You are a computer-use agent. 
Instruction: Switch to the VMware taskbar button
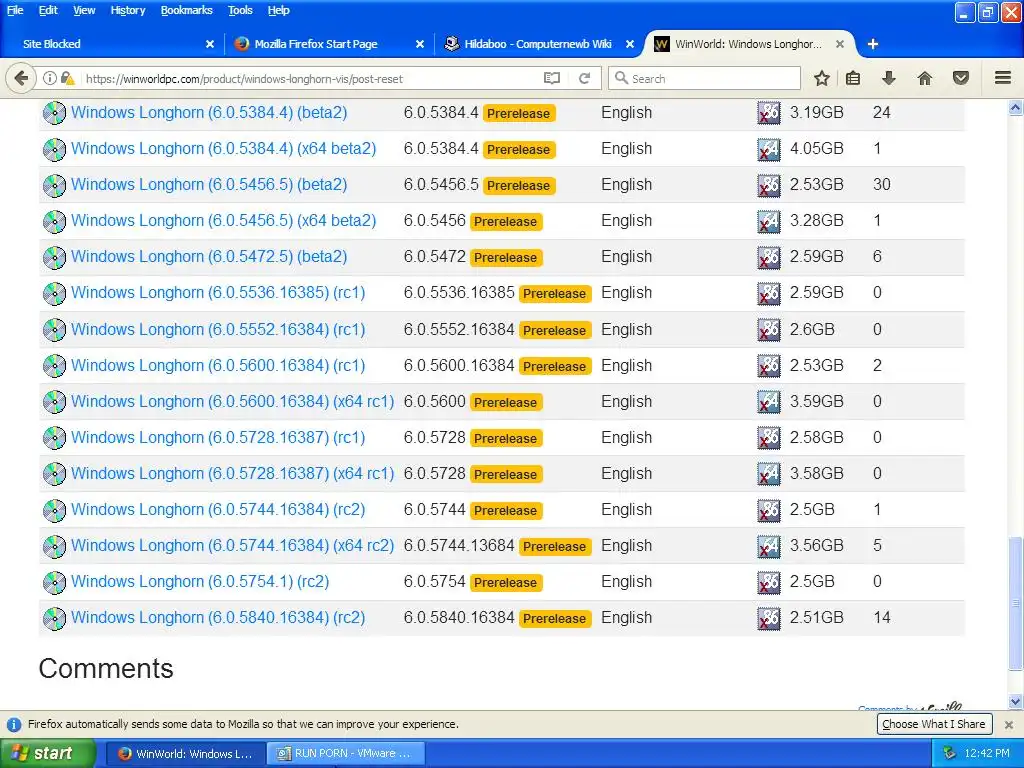click(x=346, y=754)
